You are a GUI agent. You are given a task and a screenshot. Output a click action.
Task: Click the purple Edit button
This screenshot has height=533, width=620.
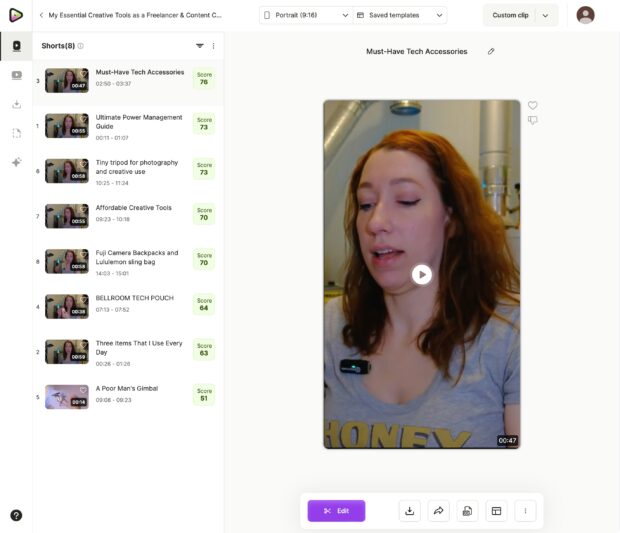pos(336,511)
